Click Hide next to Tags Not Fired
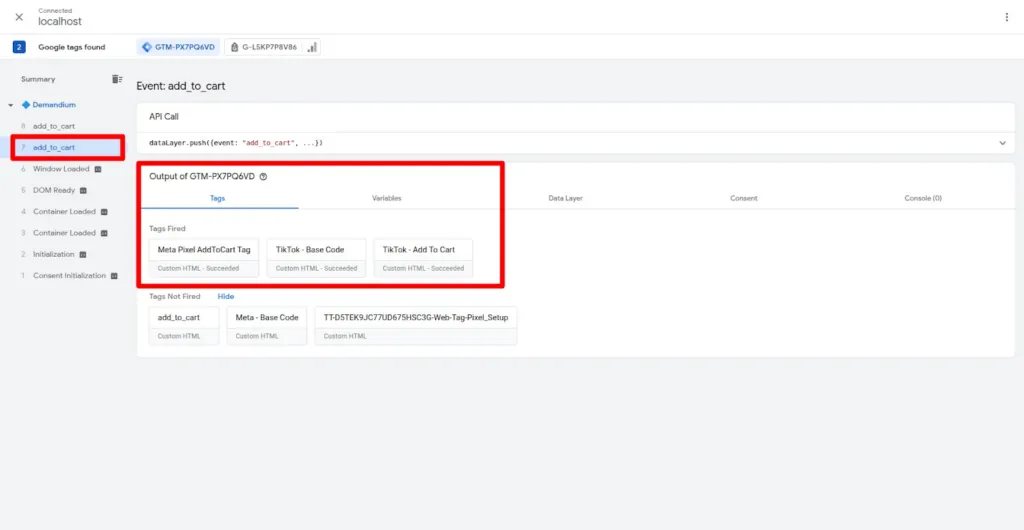1024x530 pixels. click(x=225, y=296)
